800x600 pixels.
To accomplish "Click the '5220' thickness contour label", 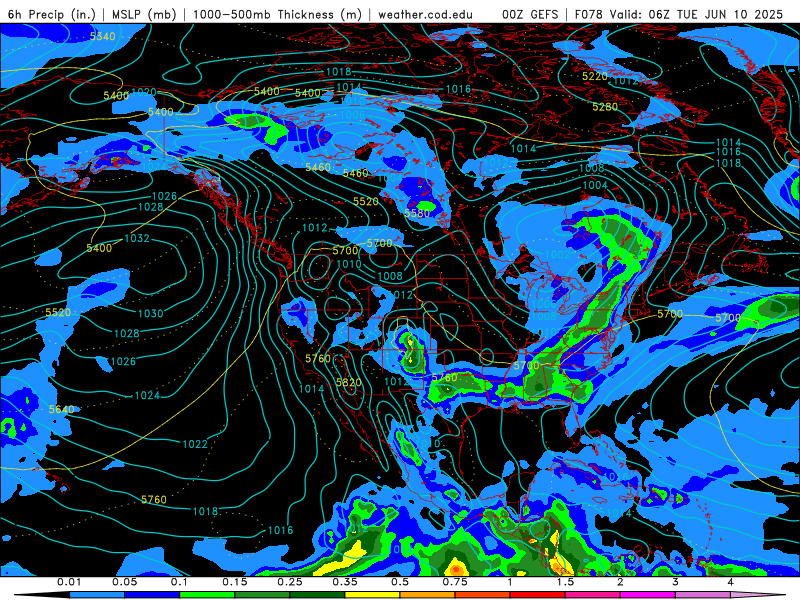I will point(595,76).
